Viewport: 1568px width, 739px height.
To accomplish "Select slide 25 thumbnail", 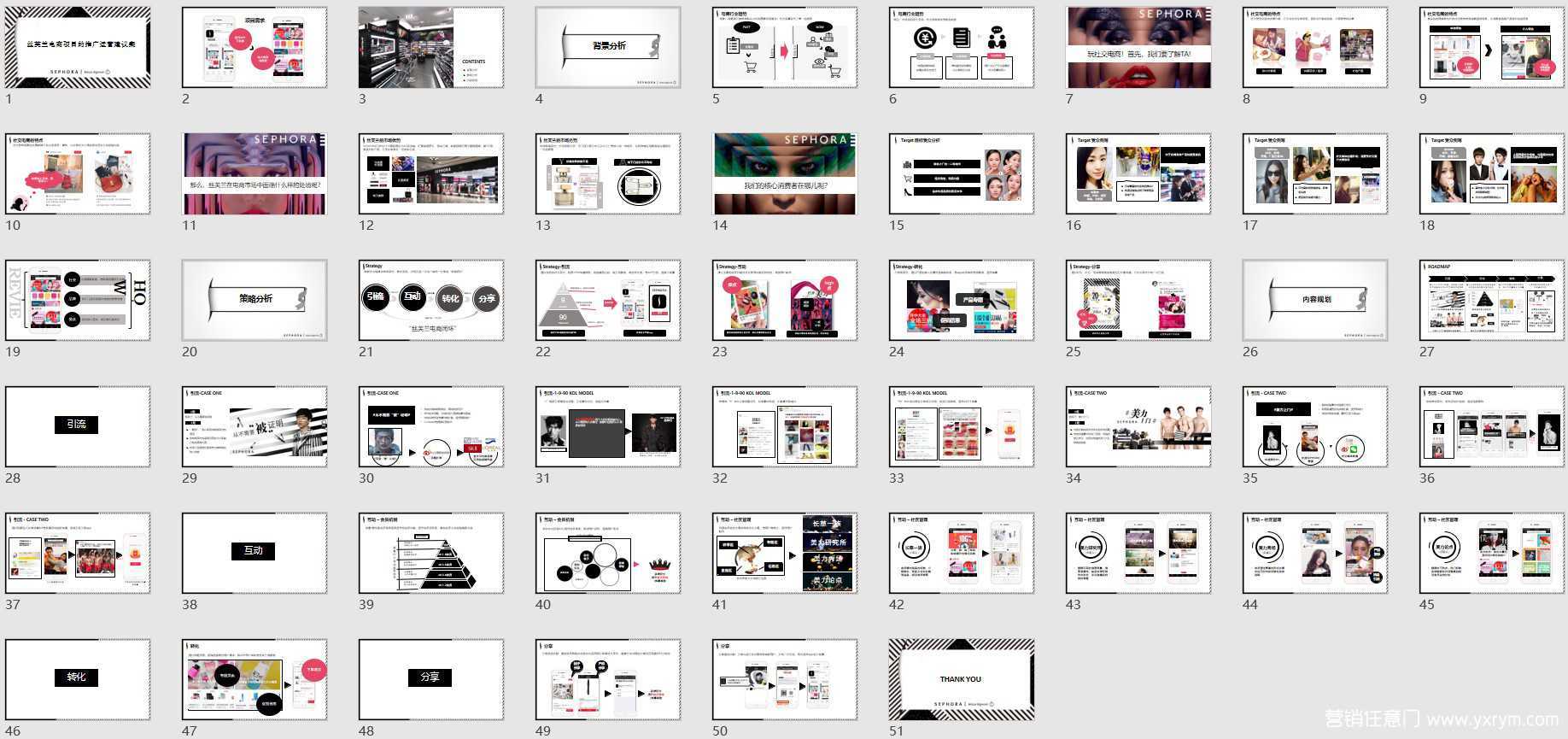I will click(1138, 300).
